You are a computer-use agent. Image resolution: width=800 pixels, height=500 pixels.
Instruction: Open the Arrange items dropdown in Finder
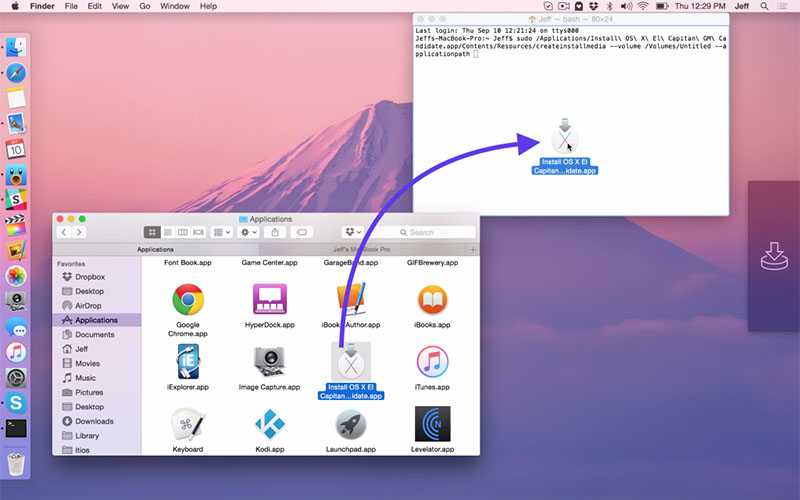pos(222,232)
